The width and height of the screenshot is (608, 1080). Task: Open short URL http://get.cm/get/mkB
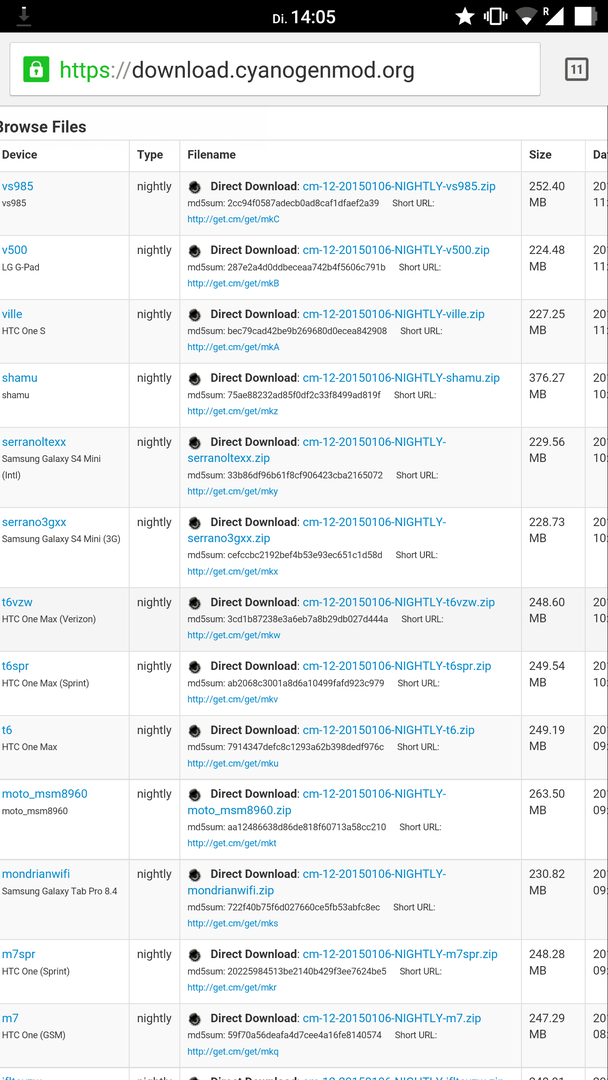point(233,283)
